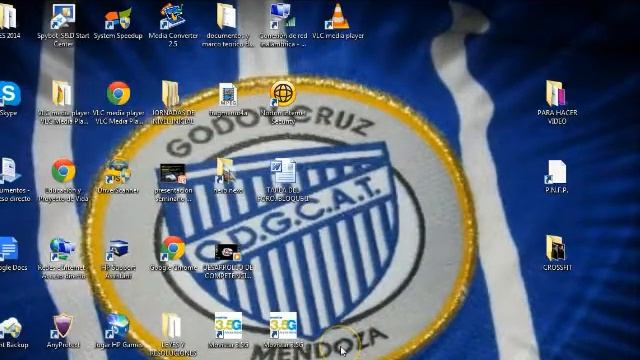Open the JORNADAS DE NIVEL INICIAL folder
Screen dimensions: 640x360
click(x=171, y=94)
